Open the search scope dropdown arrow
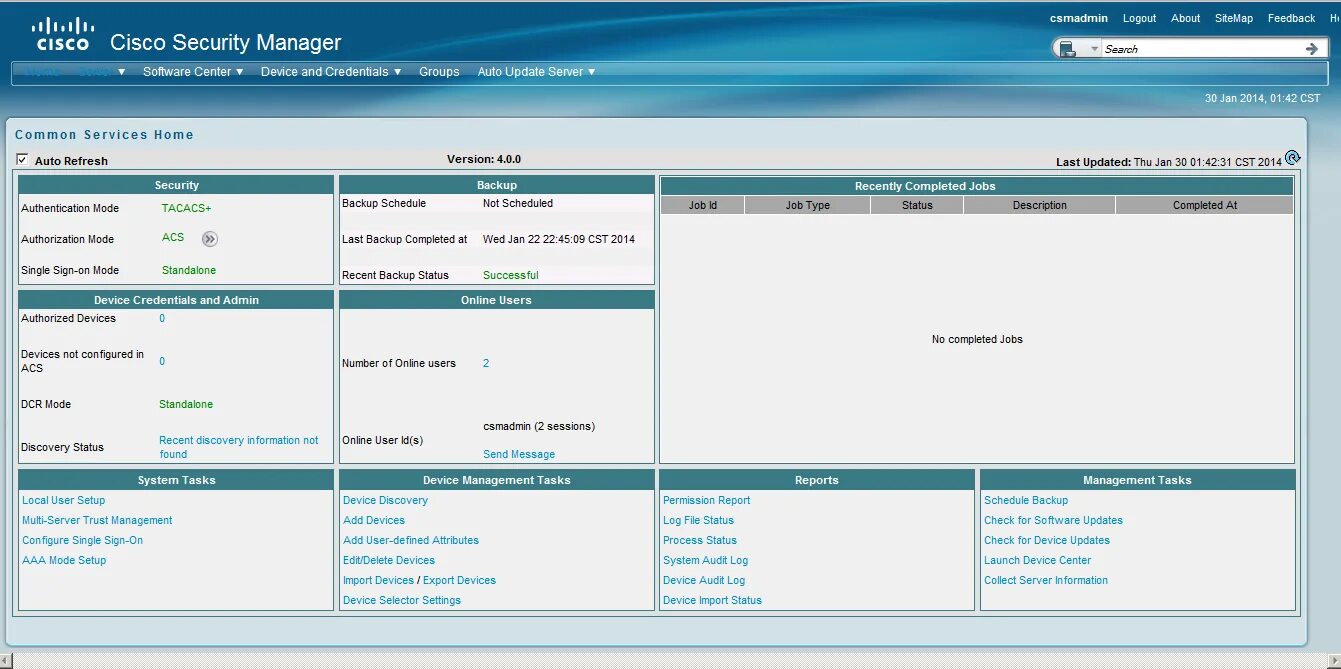Image resolution: width=1341 pixels, height=669 pixels. tap(1094, 48)
